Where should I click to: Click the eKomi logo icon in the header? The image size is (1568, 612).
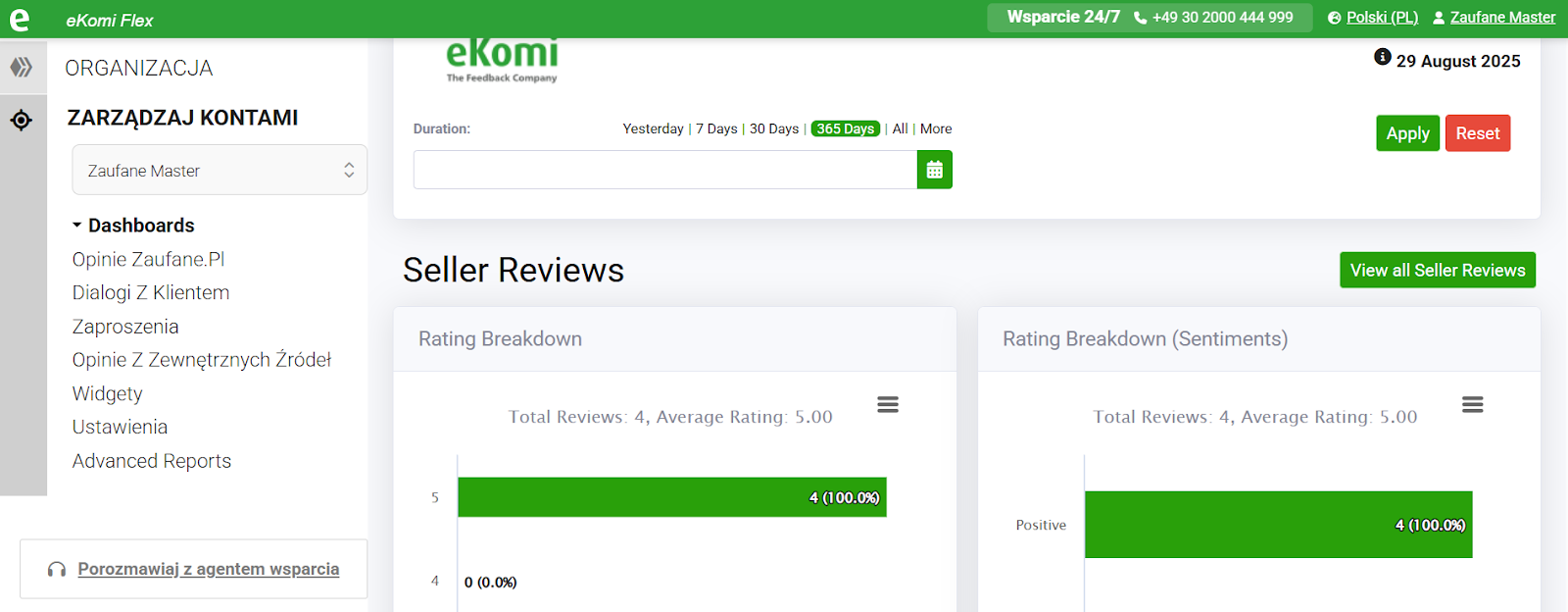[x=20, y=20]
